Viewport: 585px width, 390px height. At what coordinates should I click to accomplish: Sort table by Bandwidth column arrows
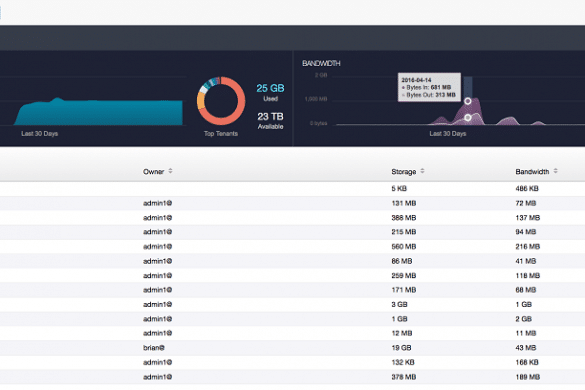(556, 171)
